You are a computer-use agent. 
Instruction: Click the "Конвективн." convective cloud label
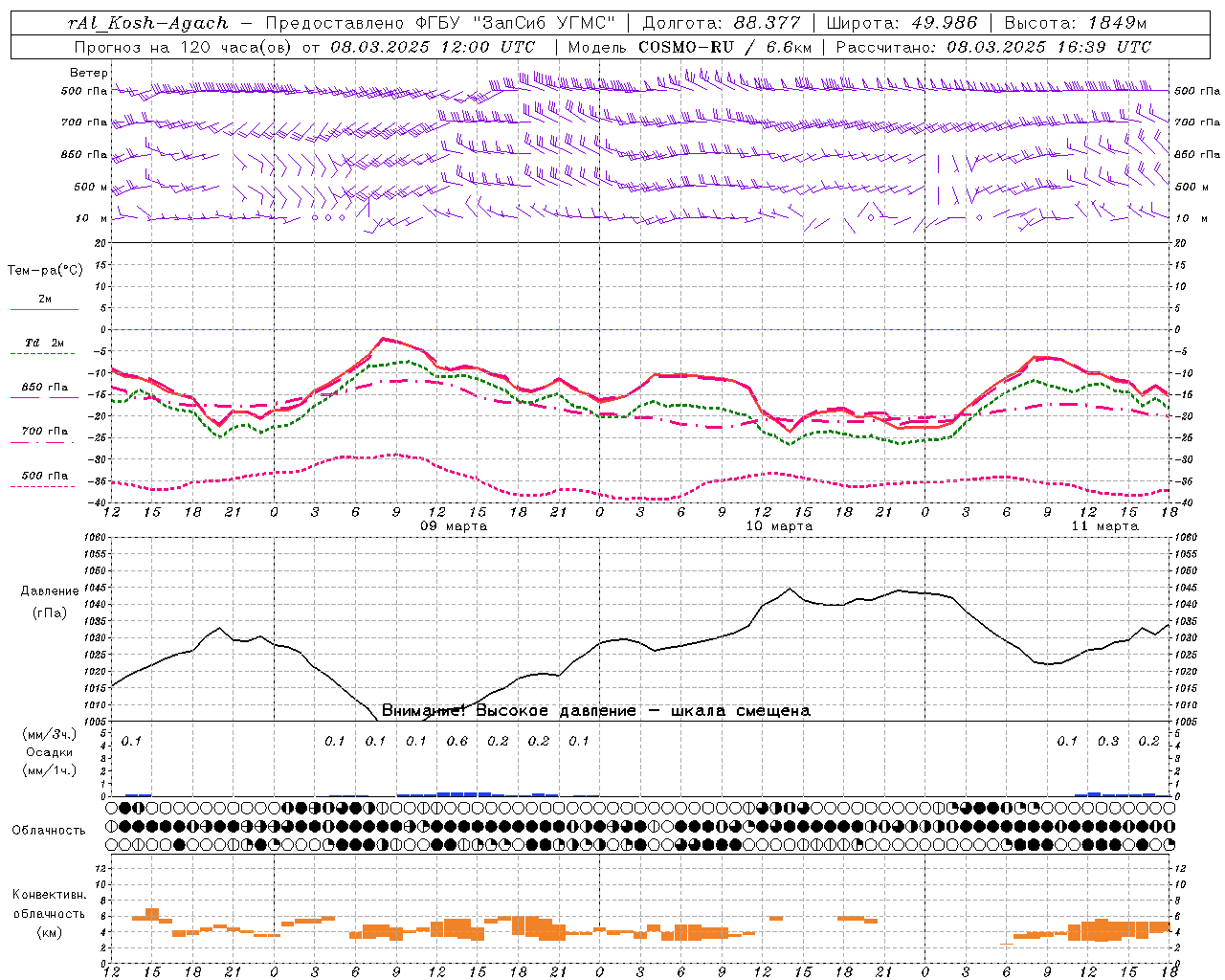point(50,895)
